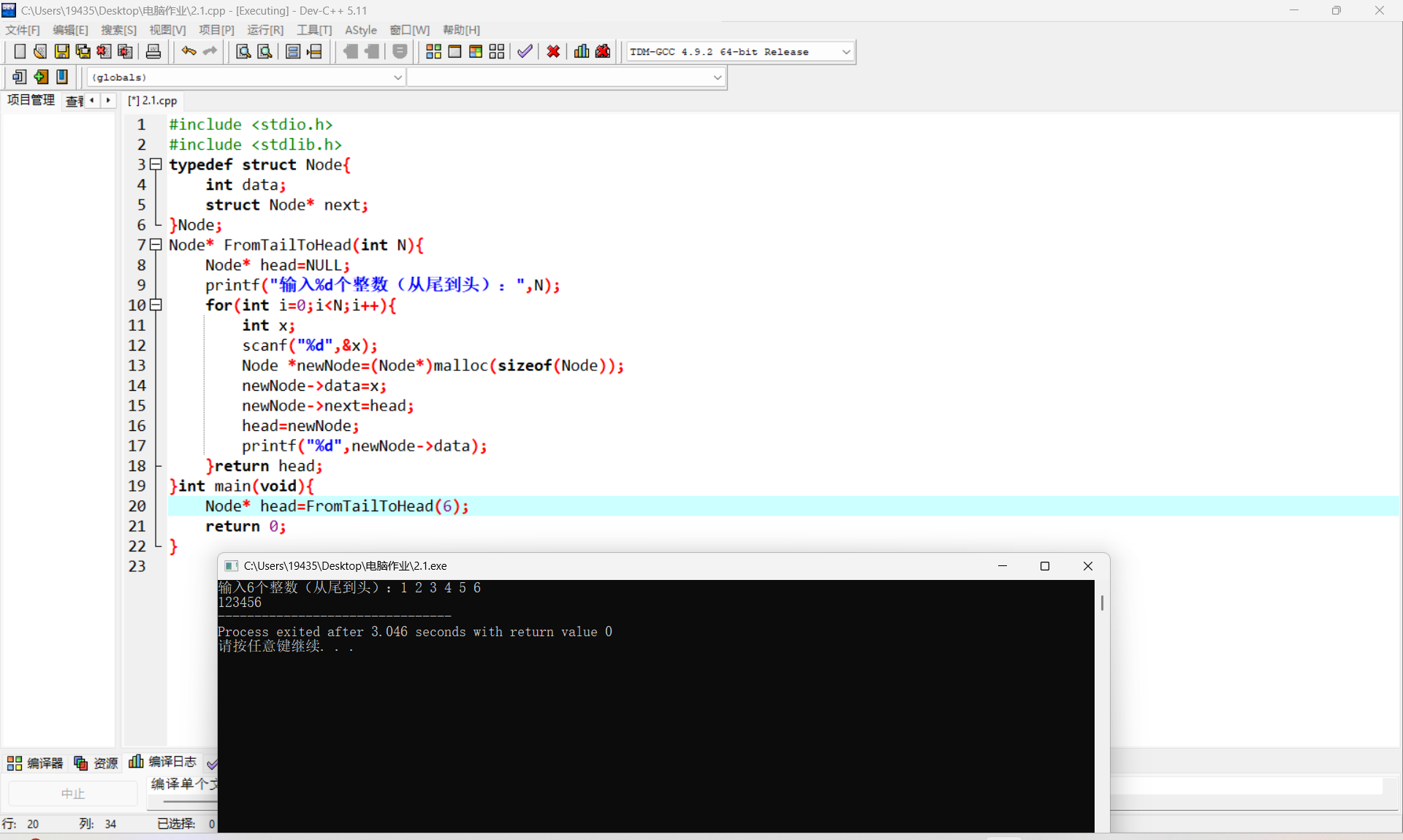Click the purple Syntax Check checkmark
1403x840 pixels.
pyautogui.click(x=525, y=52)
